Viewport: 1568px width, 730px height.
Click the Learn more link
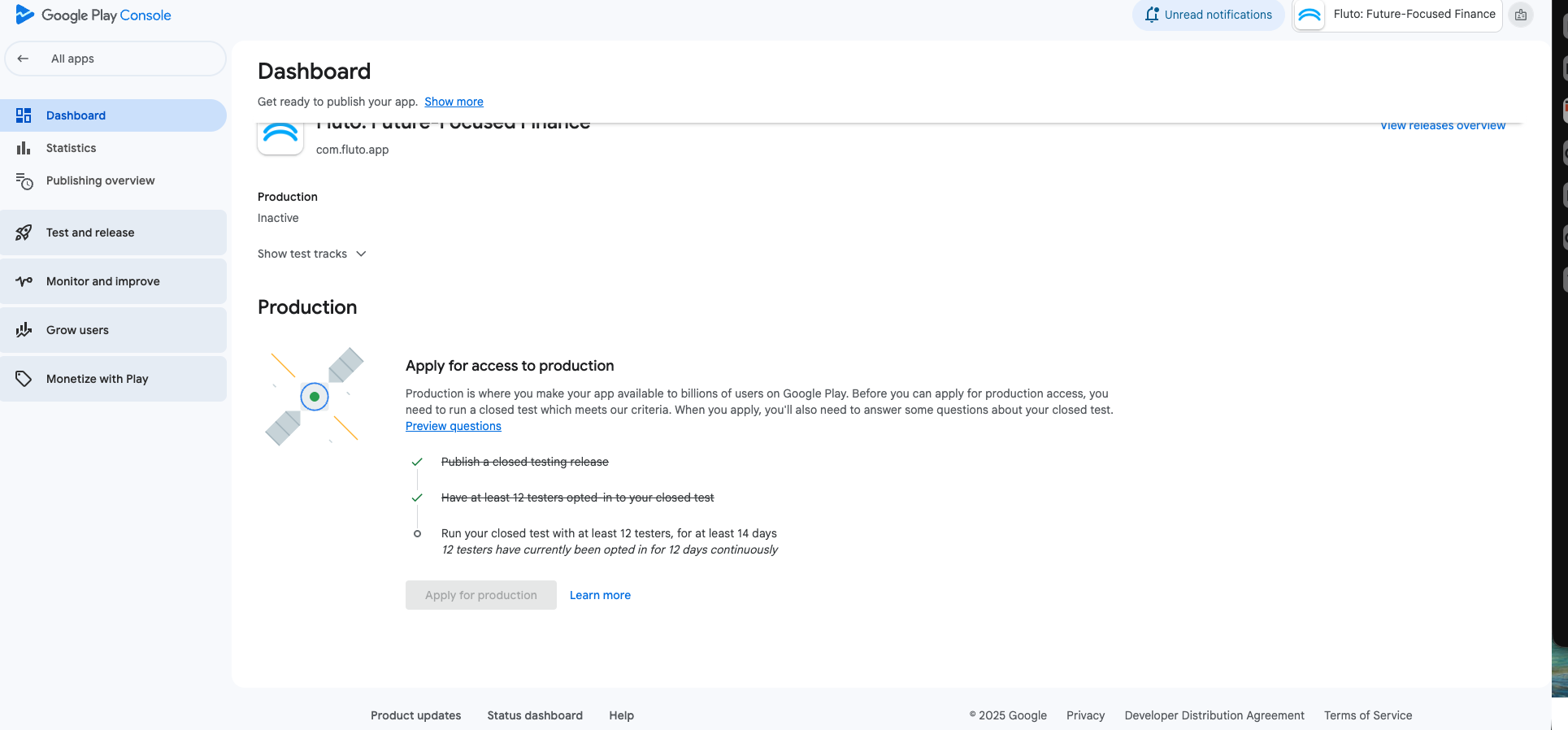[x=600, y=595]
